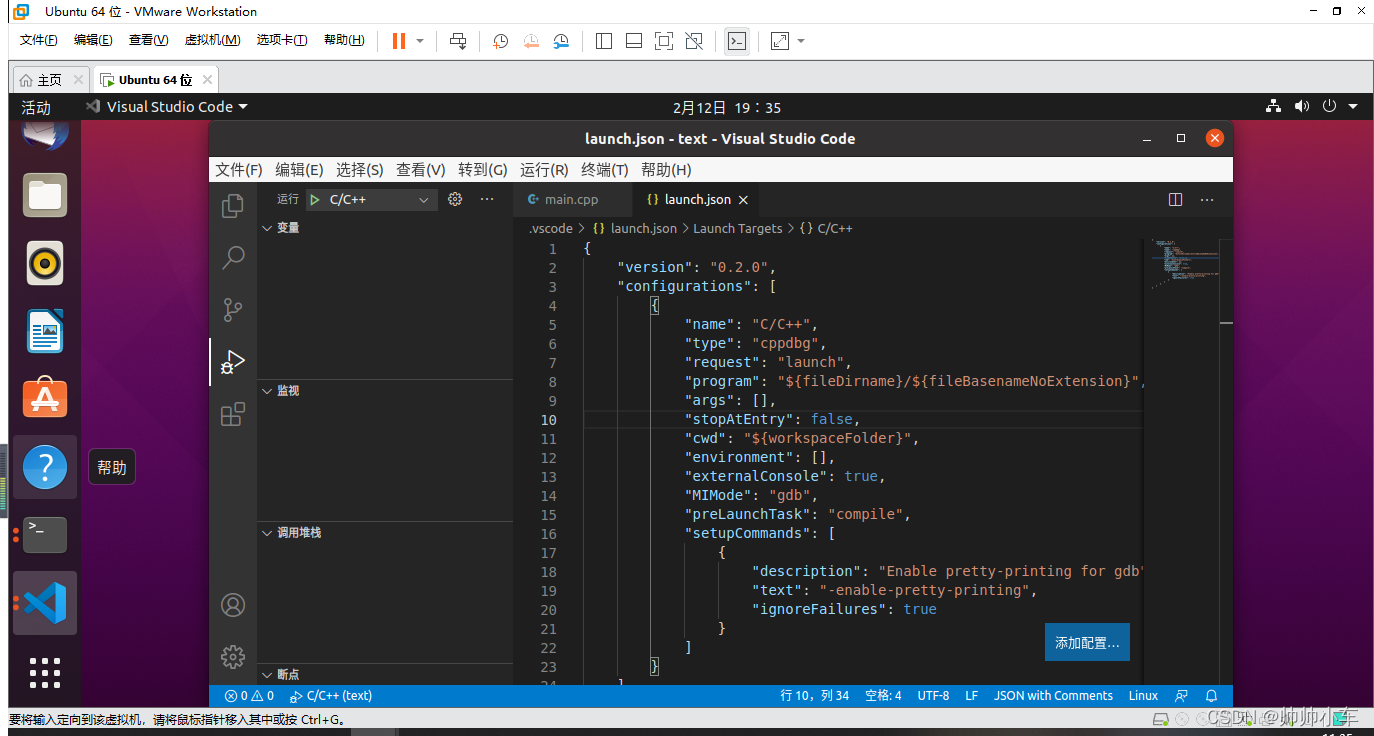Open the 文件(F) menu in VS Code
This screenshot has width=1374, height=736.
click(x=239, y=170)
